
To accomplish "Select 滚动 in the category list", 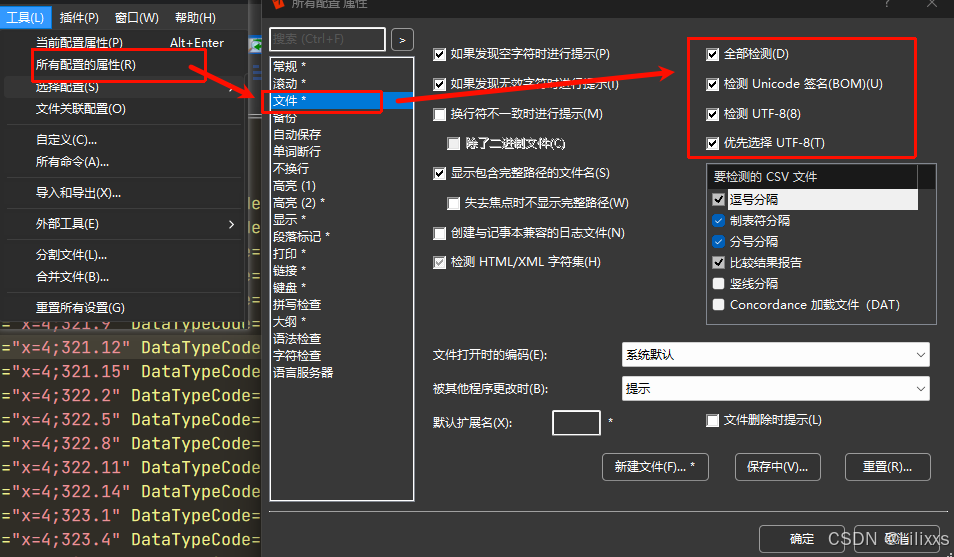I will pos(342,83).
